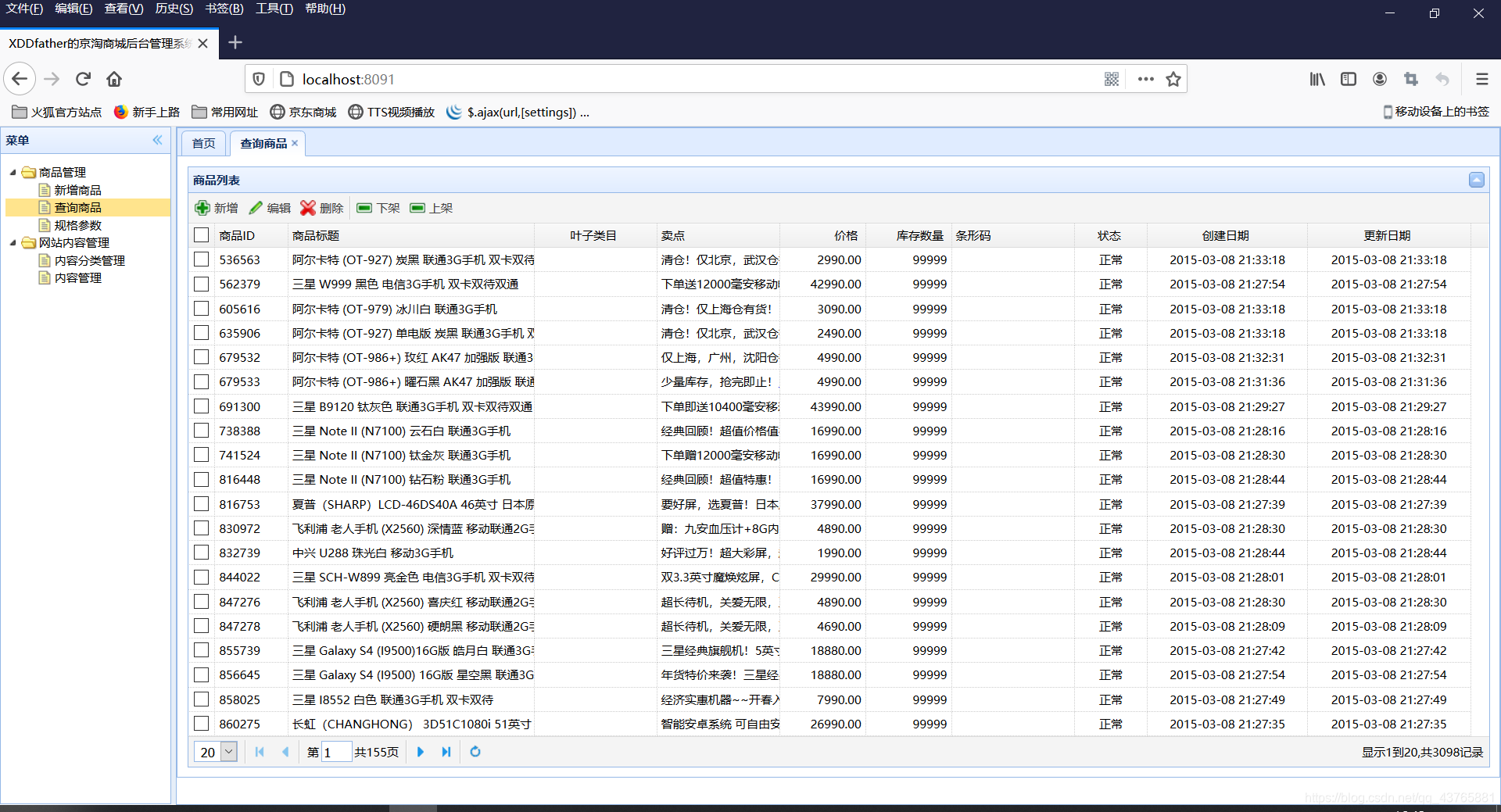Open the page size dropdown showing 20
Screen dimensions: 1501x812
coord(229,752)
